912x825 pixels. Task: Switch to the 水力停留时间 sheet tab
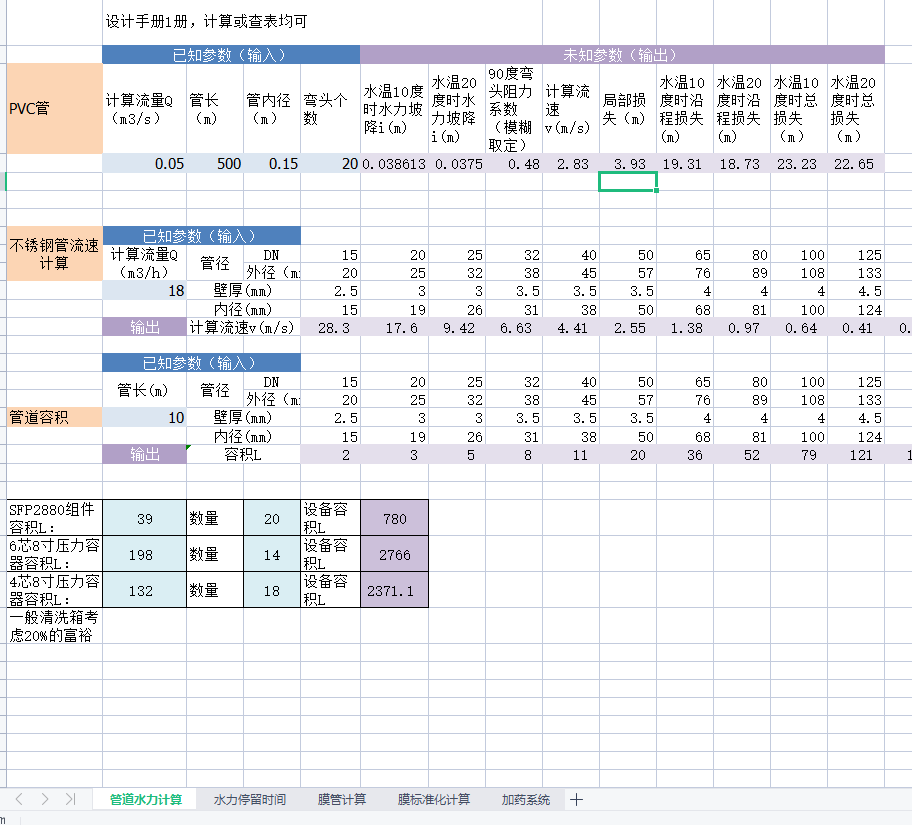(250, 799)
